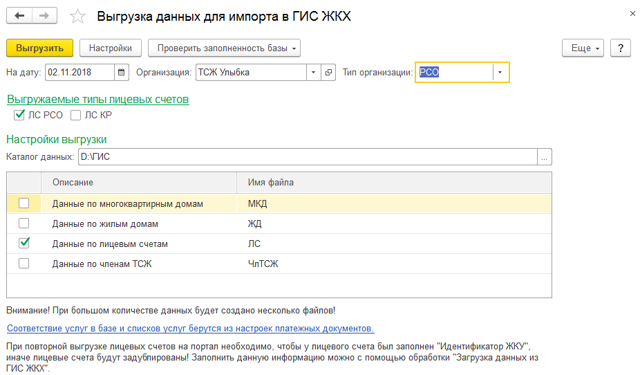Screen dimensions: 640x375
Task: Uncheck Данные по лицевым счетам row
Action: 24,243
